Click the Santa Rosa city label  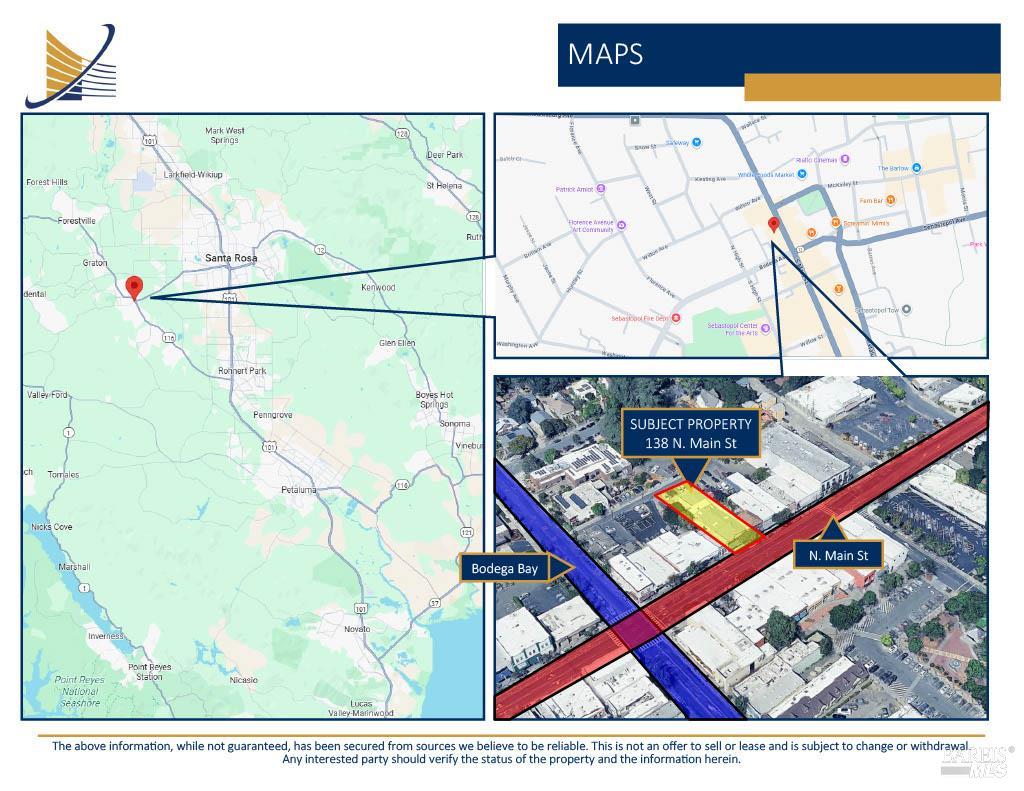(231, 258)
